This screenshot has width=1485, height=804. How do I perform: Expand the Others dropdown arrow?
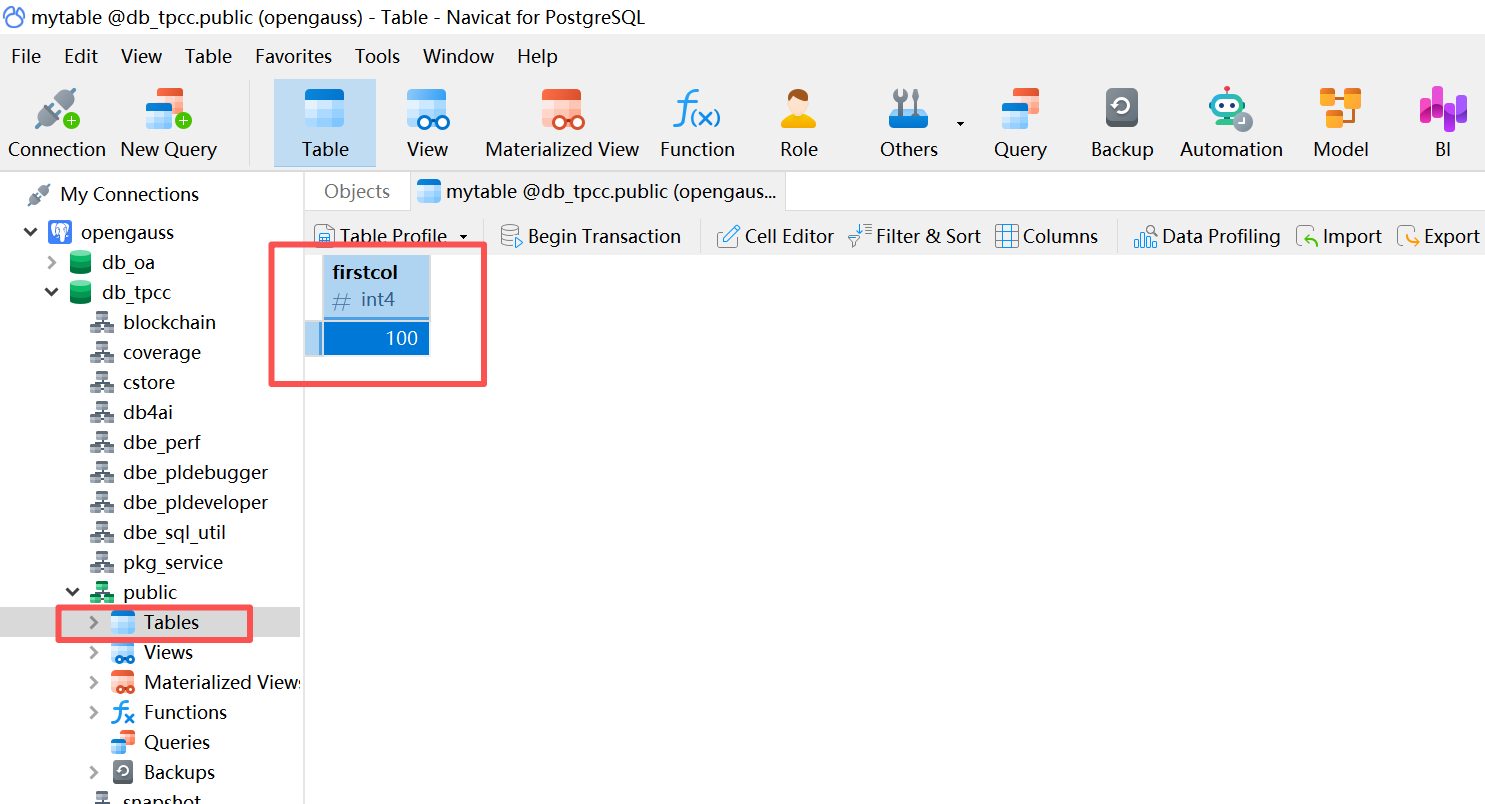point(960,124)
